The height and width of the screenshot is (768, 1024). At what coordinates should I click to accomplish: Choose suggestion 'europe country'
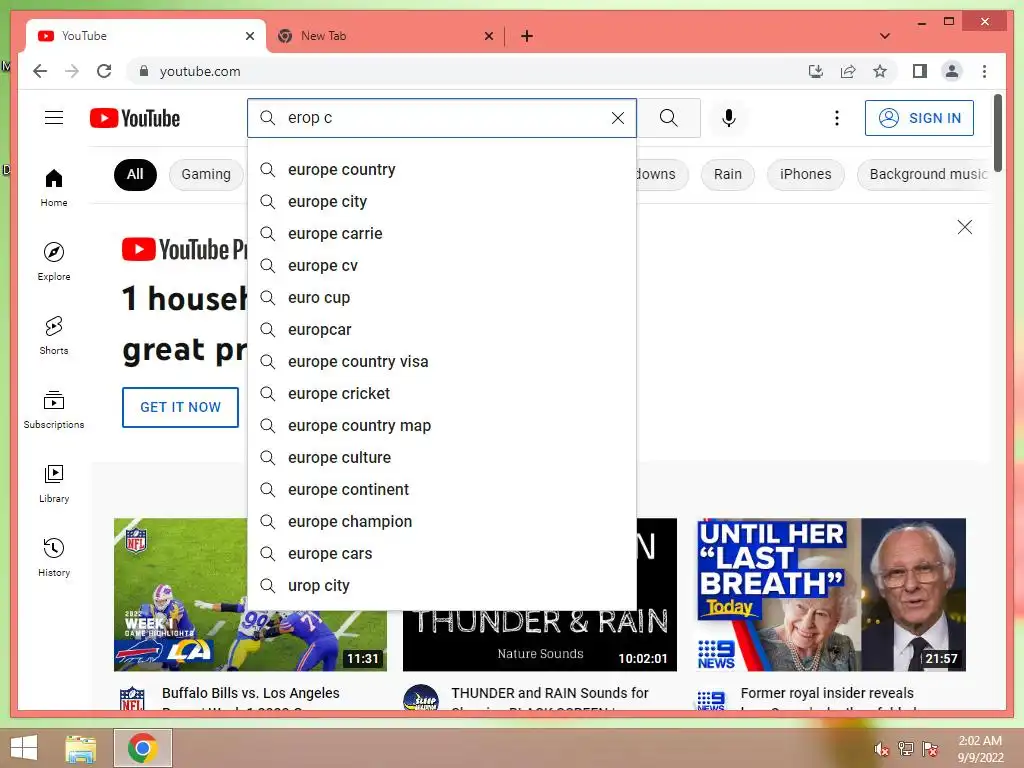442,170
